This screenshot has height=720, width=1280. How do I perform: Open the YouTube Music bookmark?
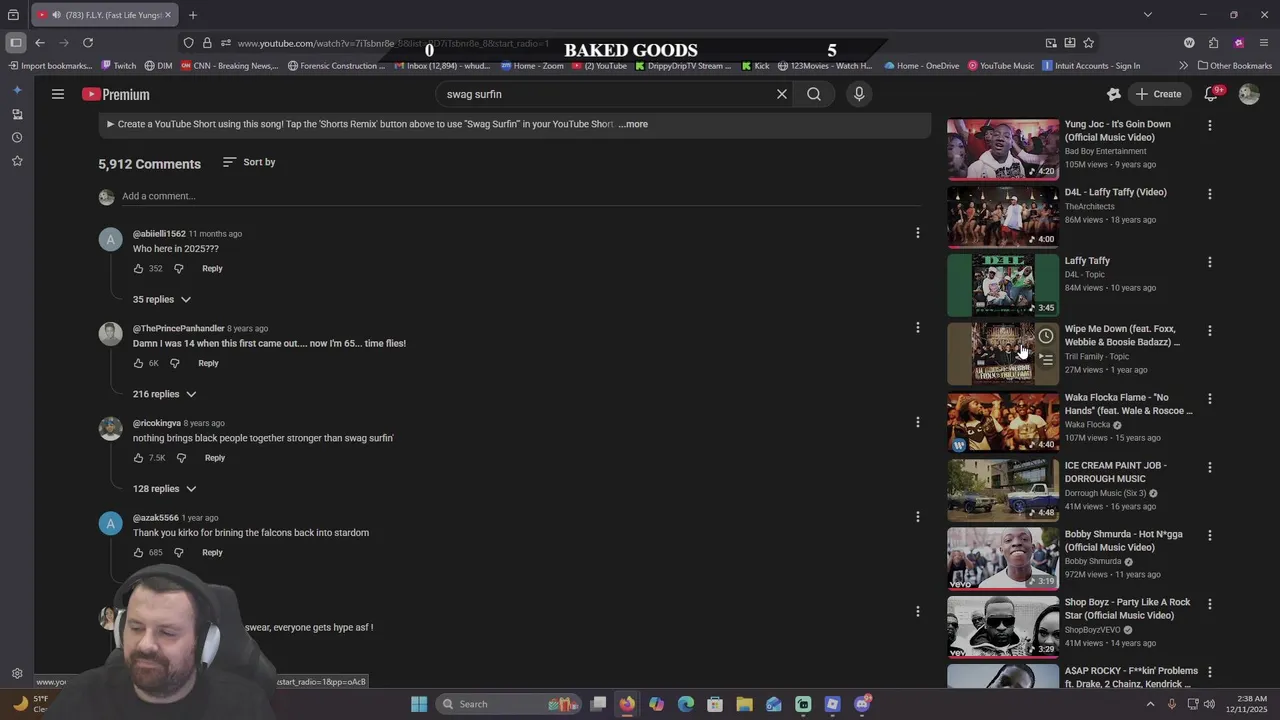1000,66
